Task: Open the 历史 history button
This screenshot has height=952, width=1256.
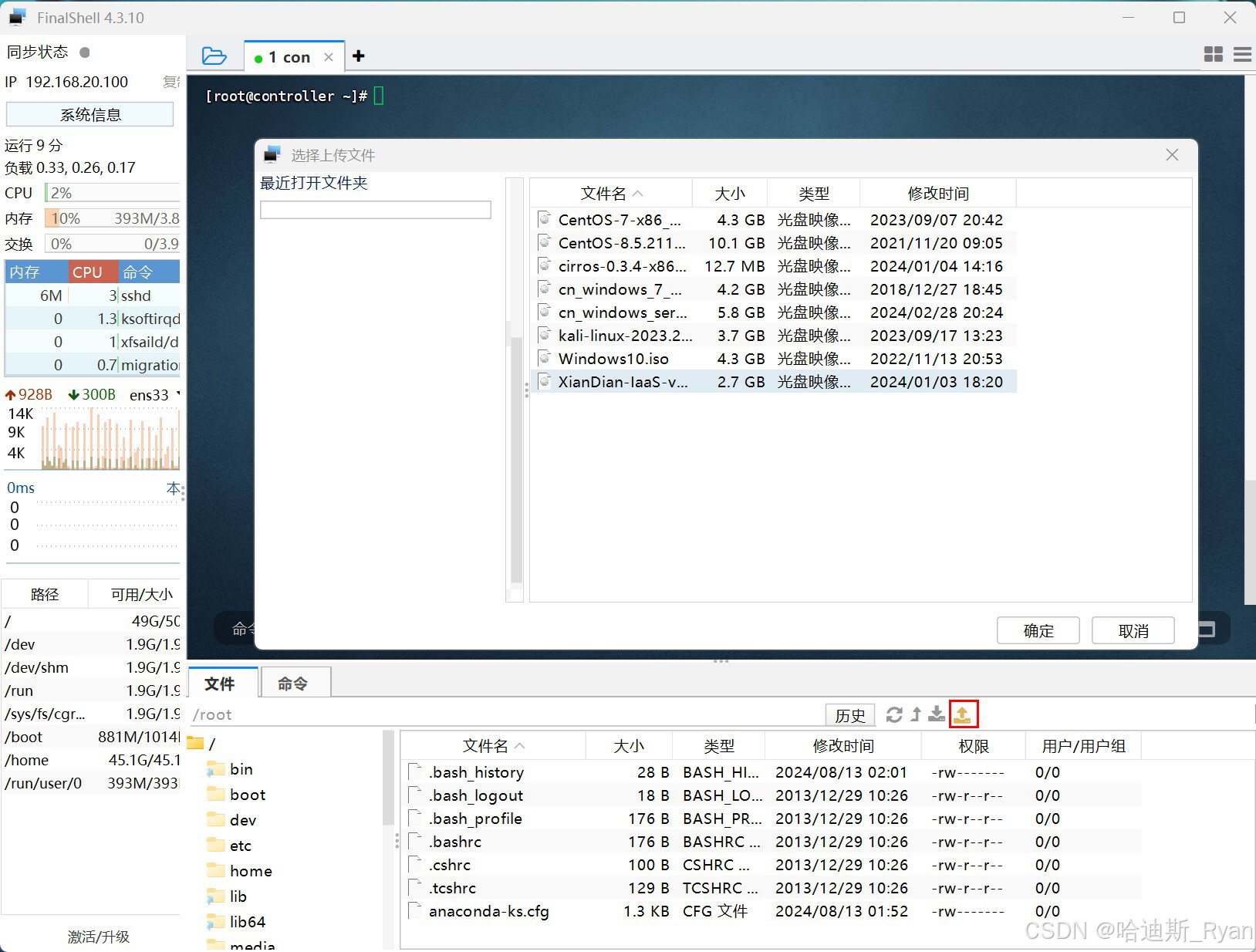Action: [x=850, y=715]
